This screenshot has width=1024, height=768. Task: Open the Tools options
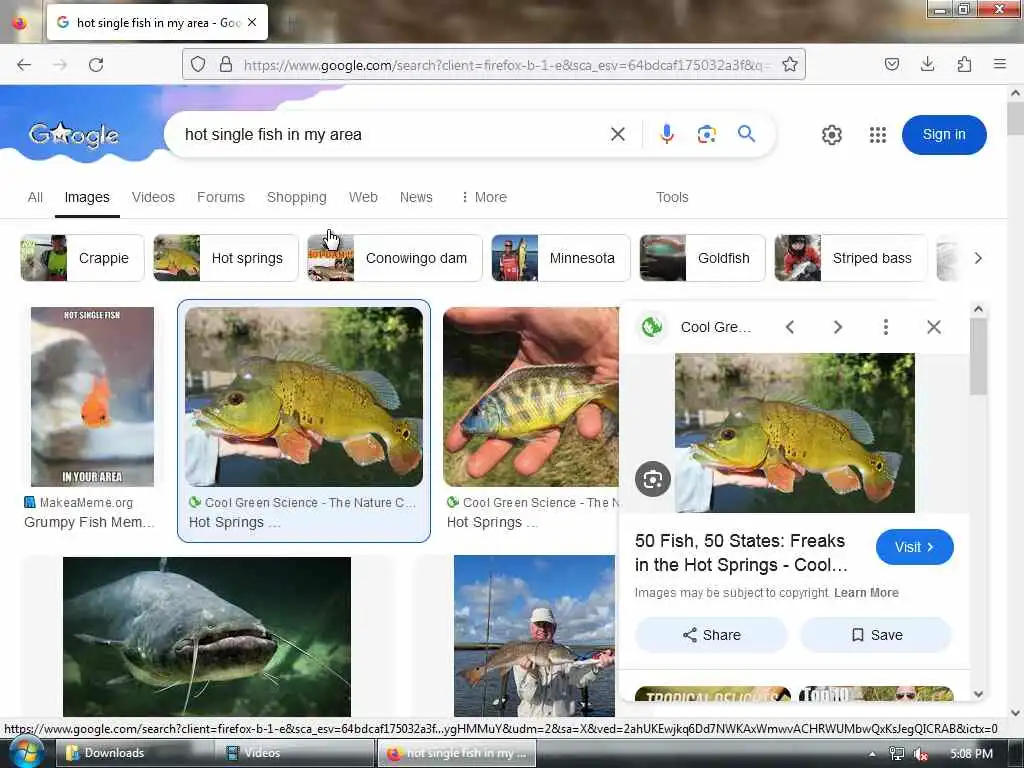672,197
